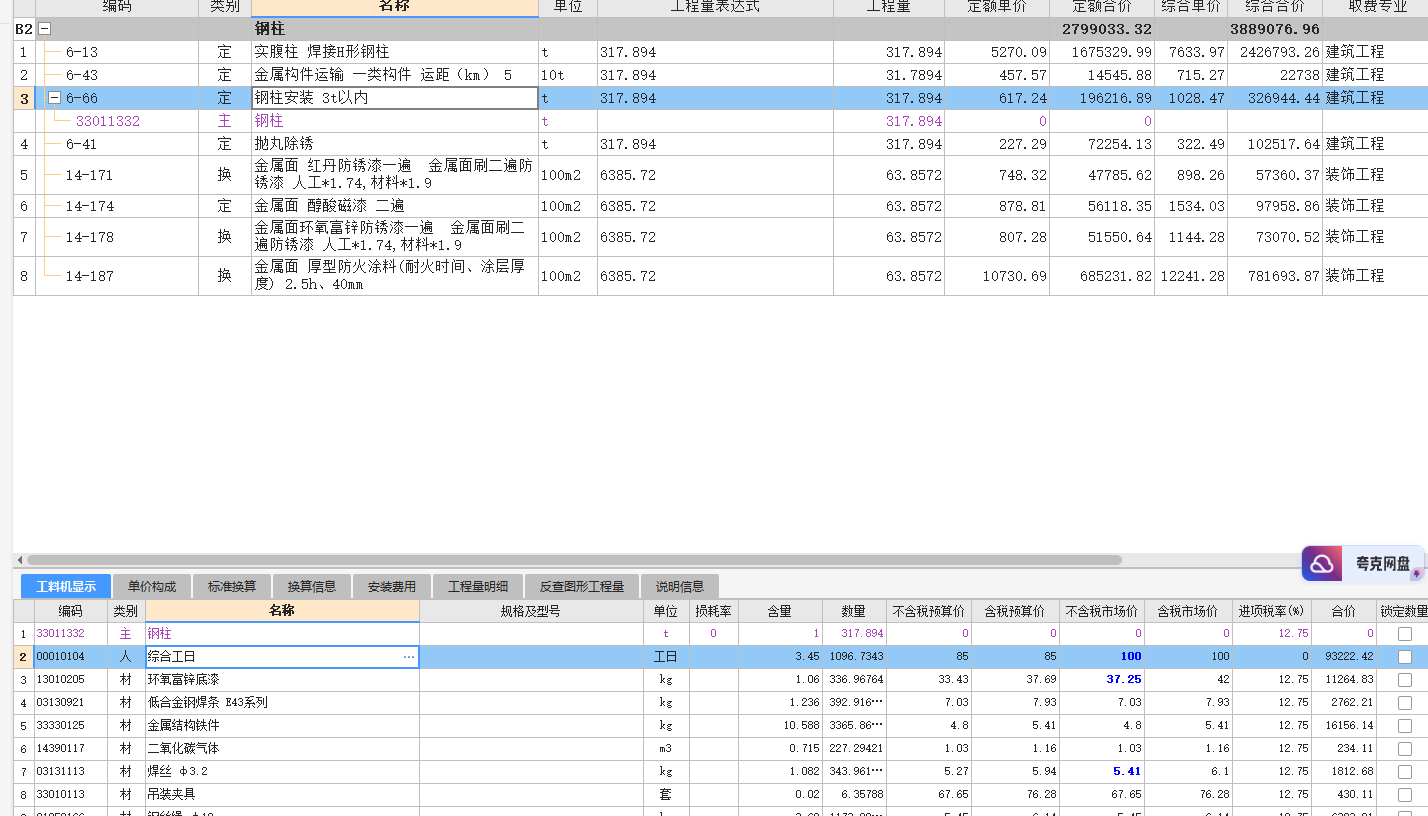Image resolution: width=1428 pixels, height=816 pixels.
Task: Toggle lock quantity checkbox for 二氧化碳气体 row
Action: point(1405,749)
